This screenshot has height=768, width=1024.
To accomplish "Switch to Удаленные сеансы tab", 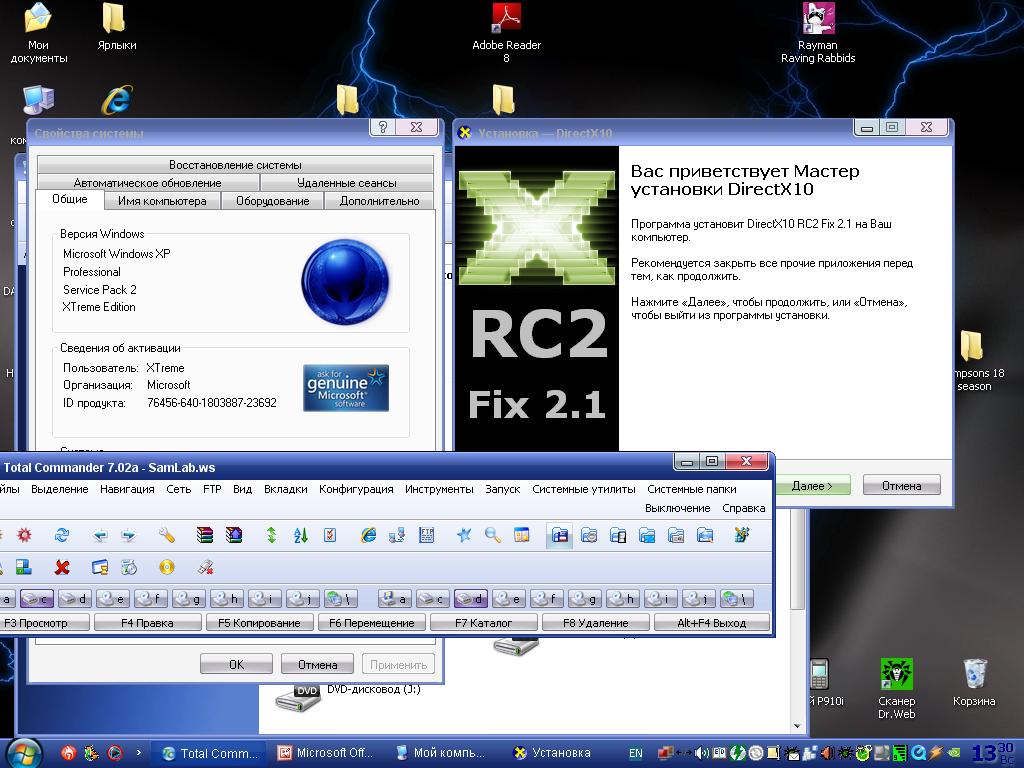I will point(347,183).
